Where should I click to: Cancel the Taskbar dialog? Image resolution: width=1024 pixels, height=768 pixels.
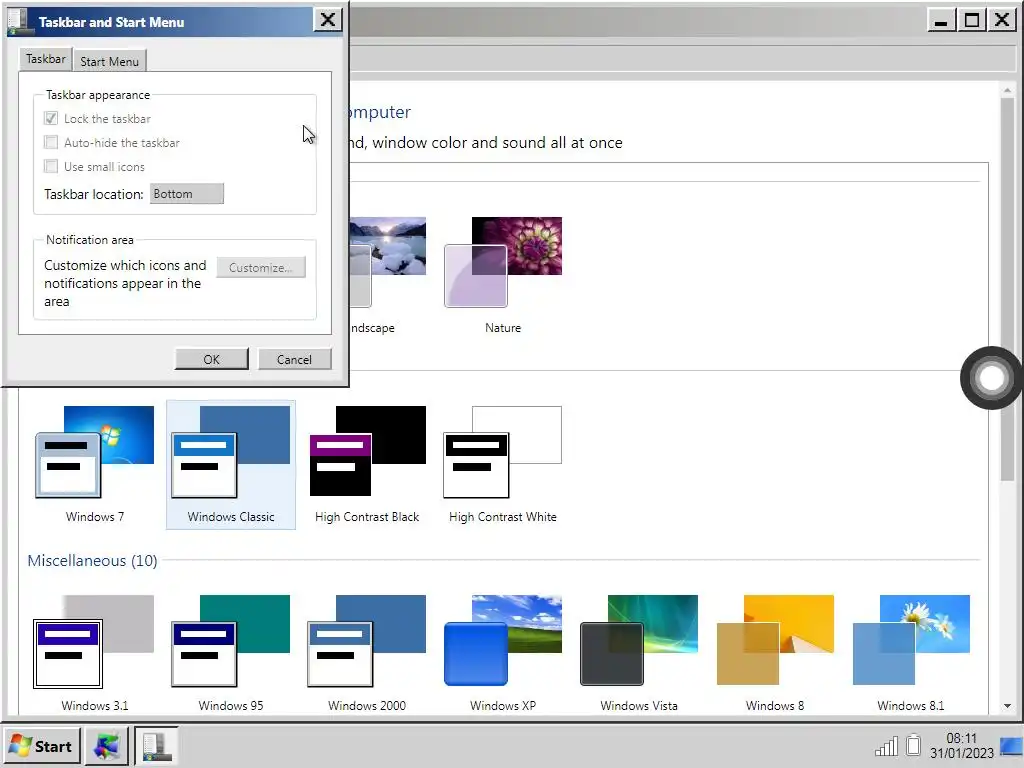point(295,359)
